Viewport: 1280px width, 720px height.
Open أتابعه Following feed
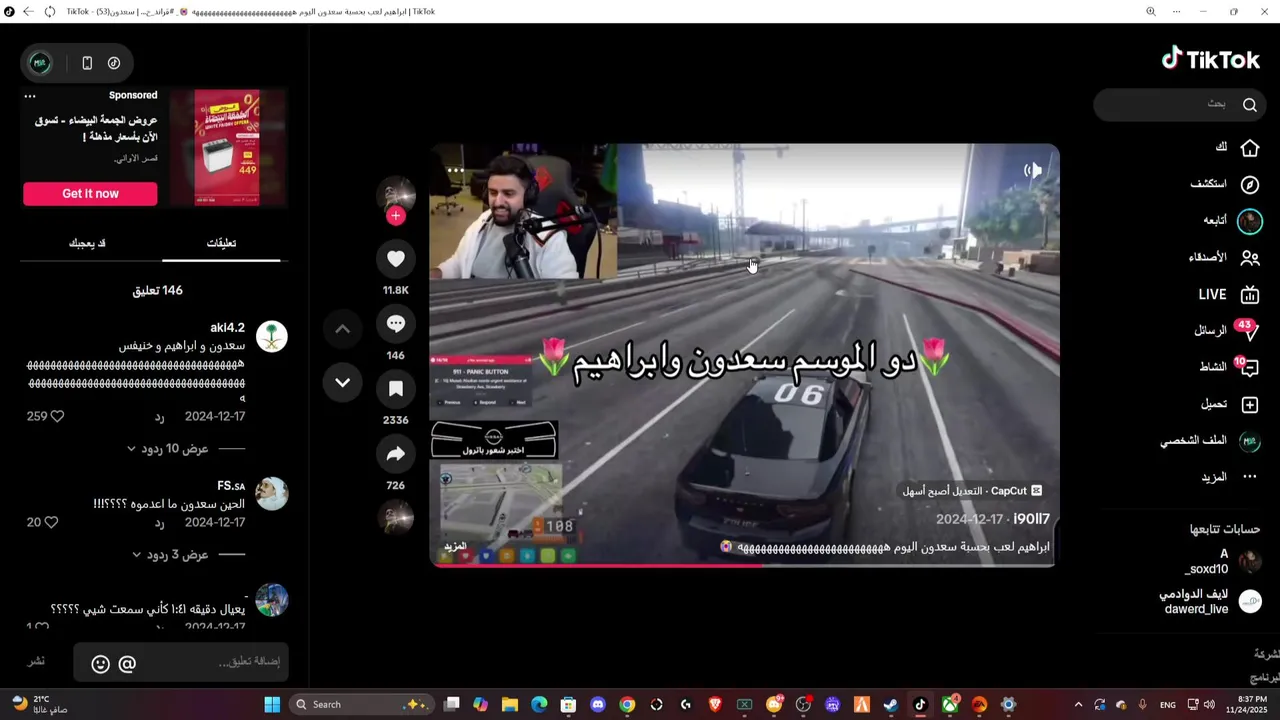click(1232, 220)
